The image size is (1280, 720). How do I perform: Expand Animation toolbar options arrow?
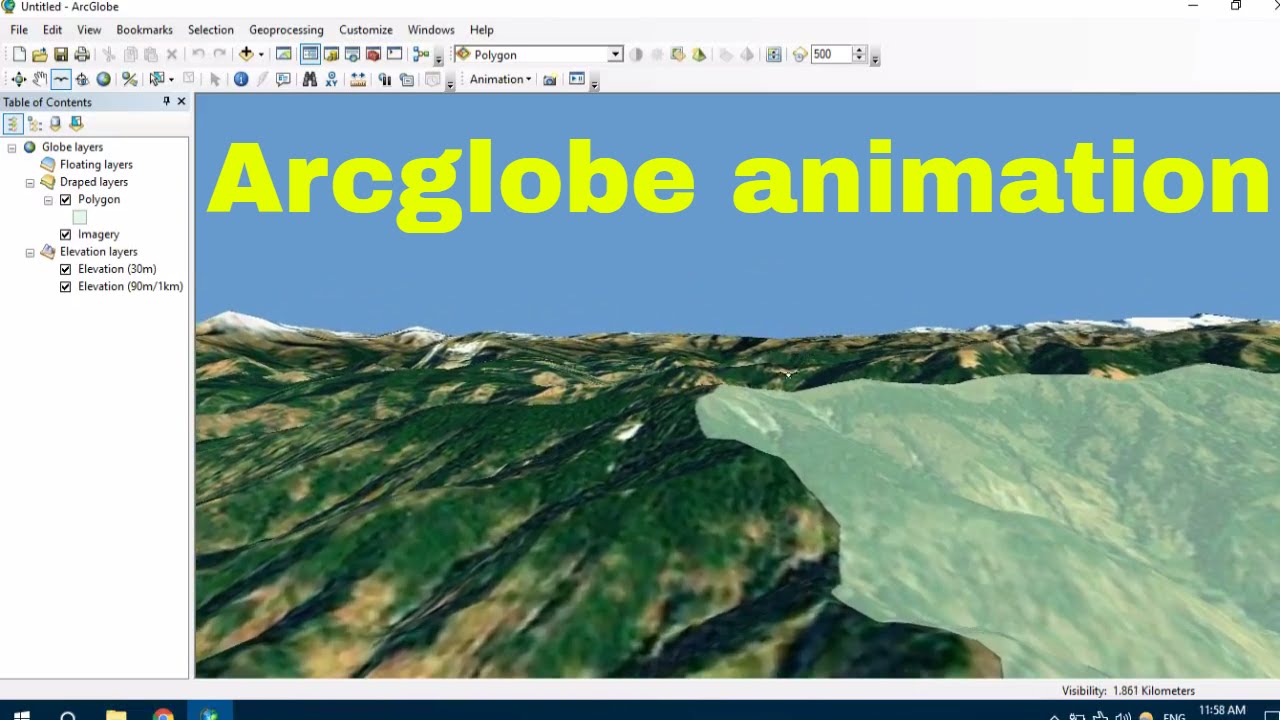coord(594,84)
